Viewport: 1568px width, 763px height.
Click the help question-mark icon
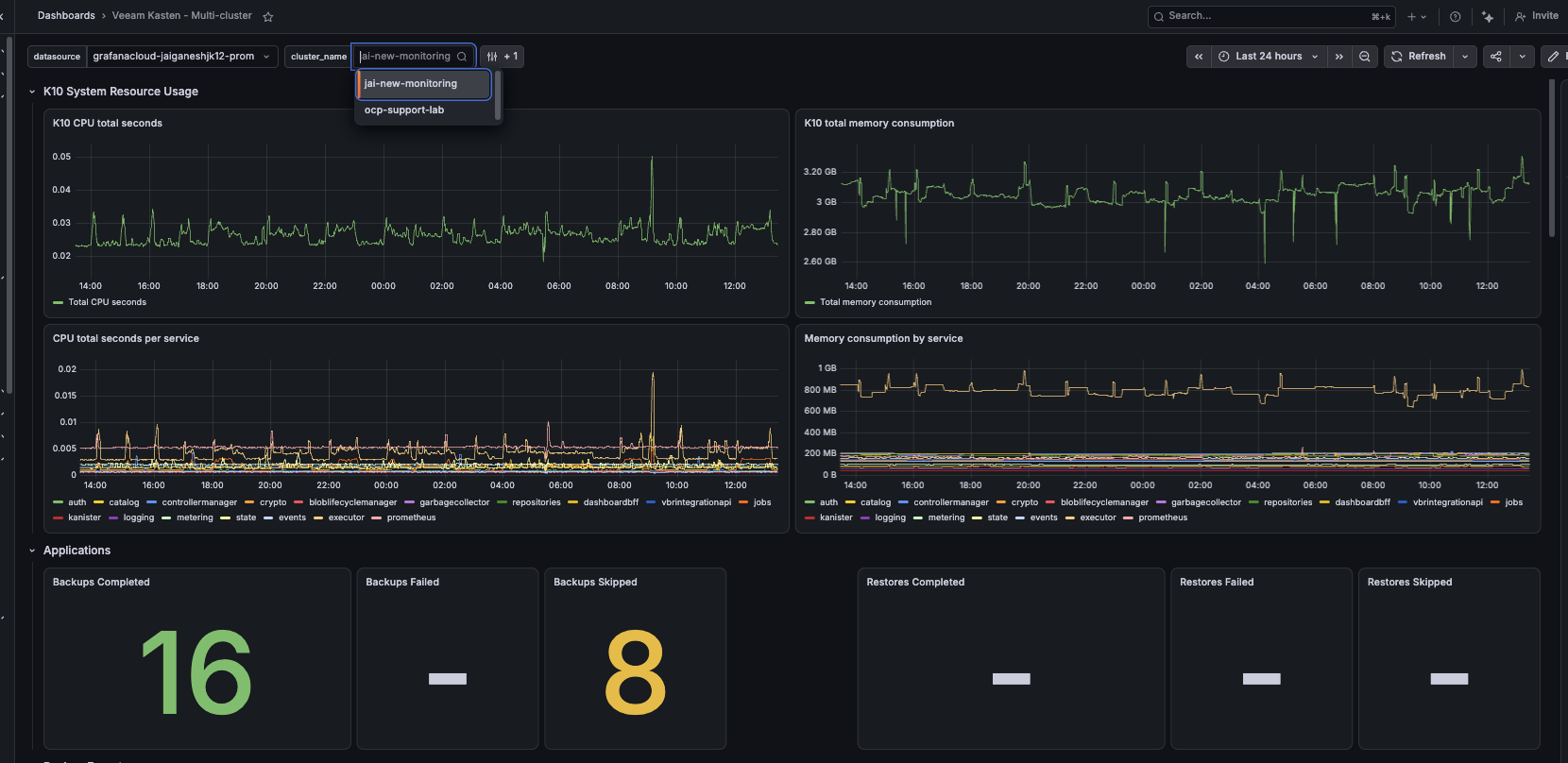click(x=1456, y=17)
